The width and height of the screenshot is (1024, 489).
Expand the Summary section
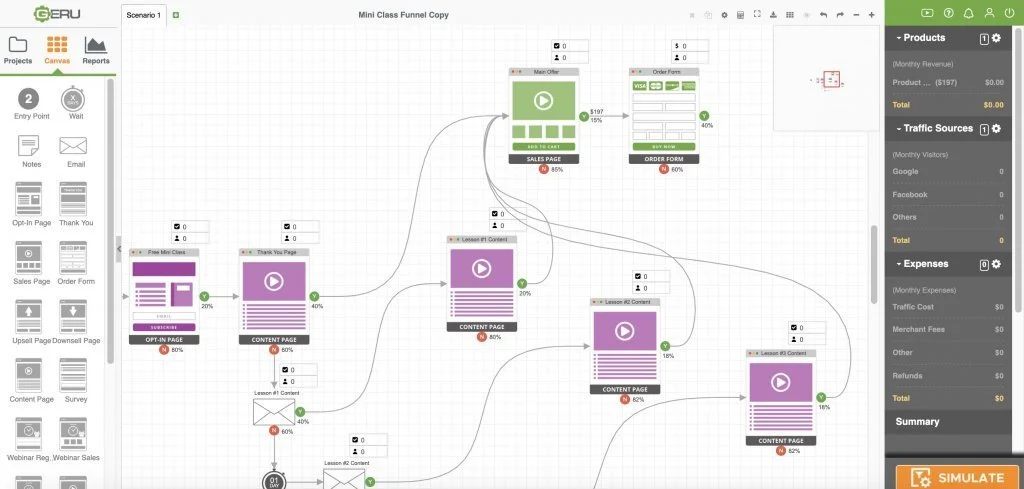(x=917, y=422)
